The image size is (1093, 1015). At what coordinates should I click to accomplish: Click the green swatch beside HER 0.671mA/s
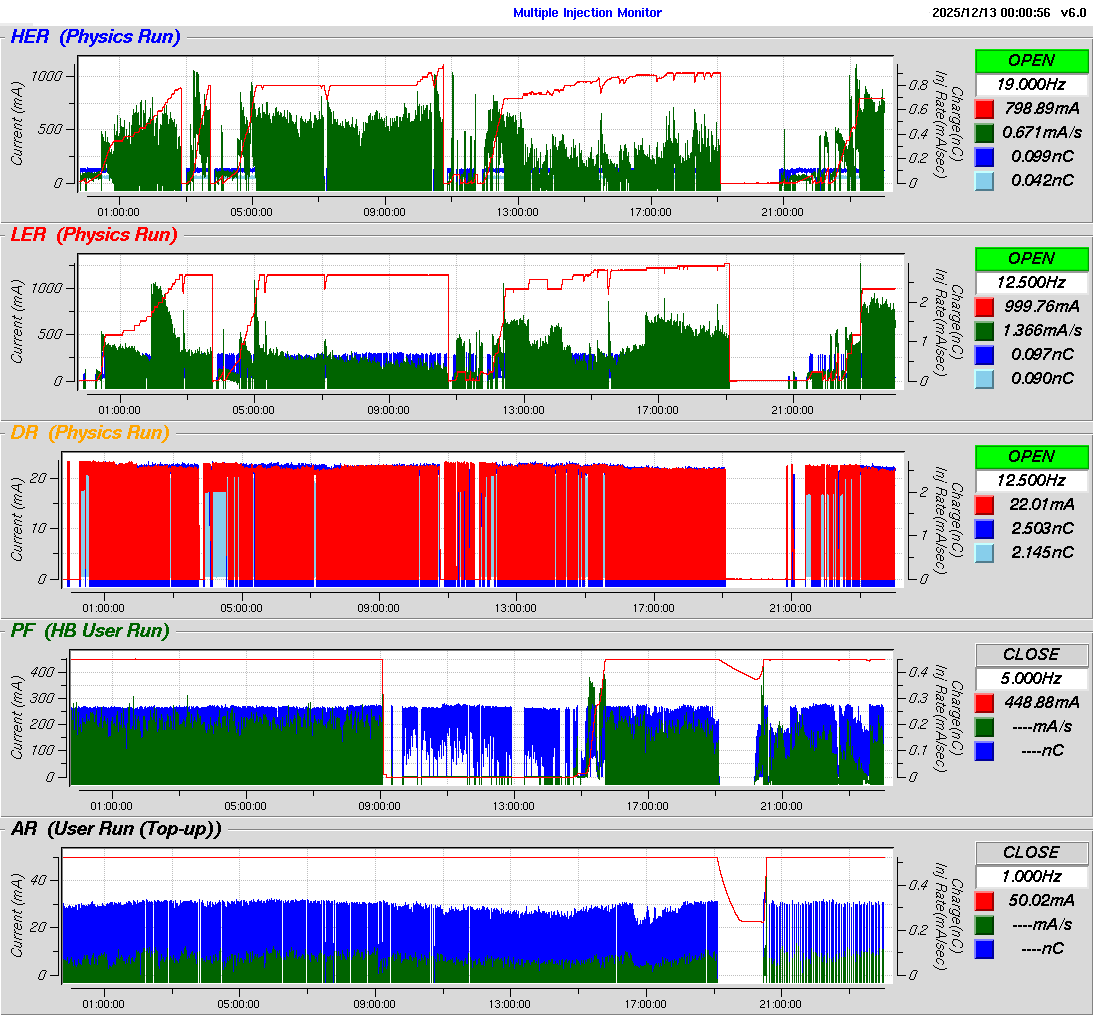(985, 132)
